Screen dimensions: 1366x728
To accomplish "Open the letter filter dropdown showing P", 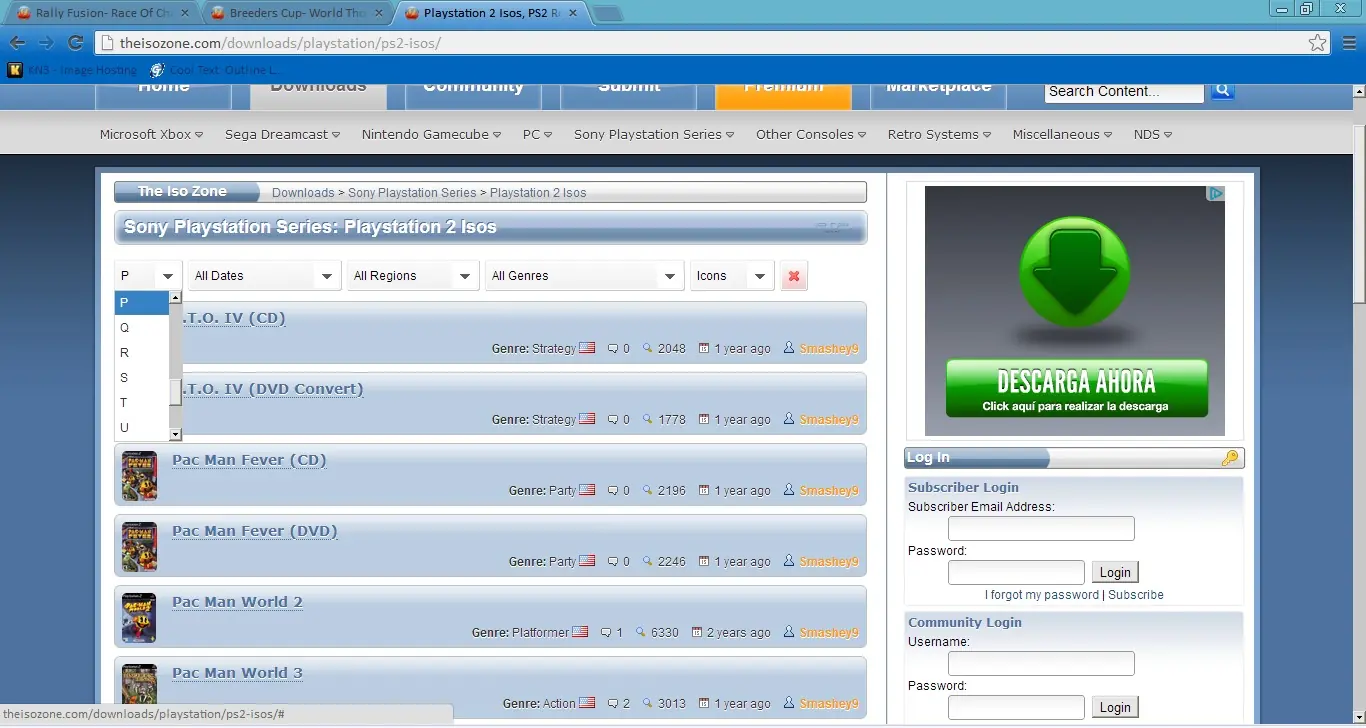I will click(147, 276).
